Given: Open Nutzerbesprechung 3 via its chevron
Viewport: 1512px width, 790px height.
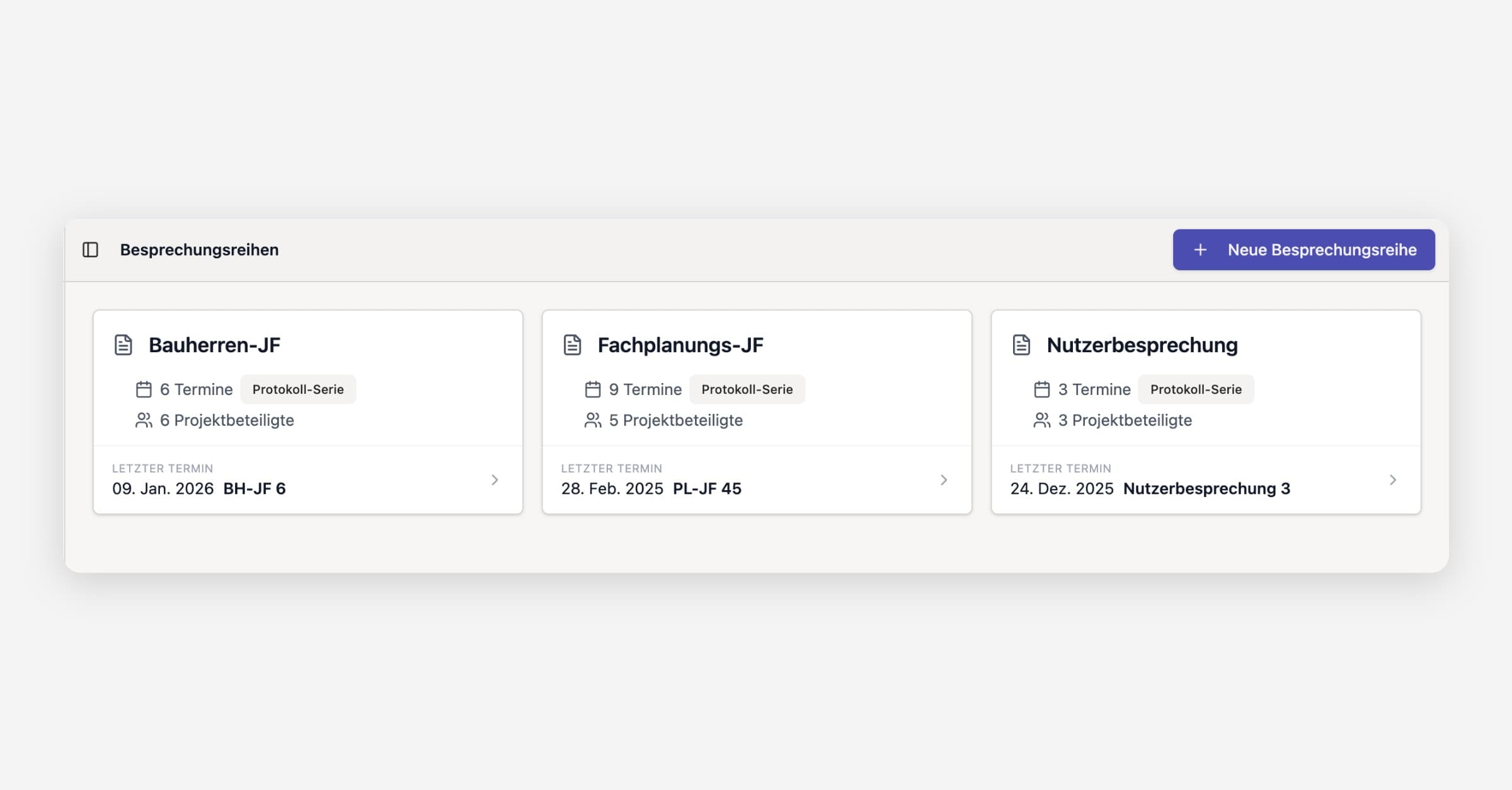Looking at the screenshot, I should (1393, 480).
